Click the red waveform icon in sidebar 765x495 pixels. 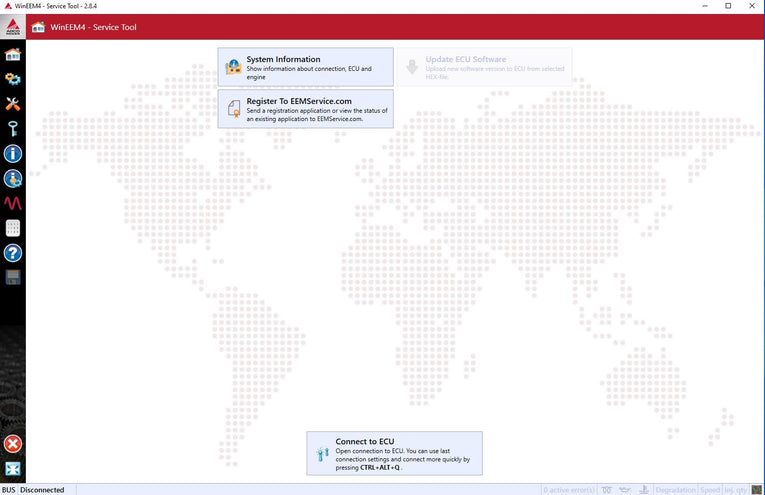[13, 203]
